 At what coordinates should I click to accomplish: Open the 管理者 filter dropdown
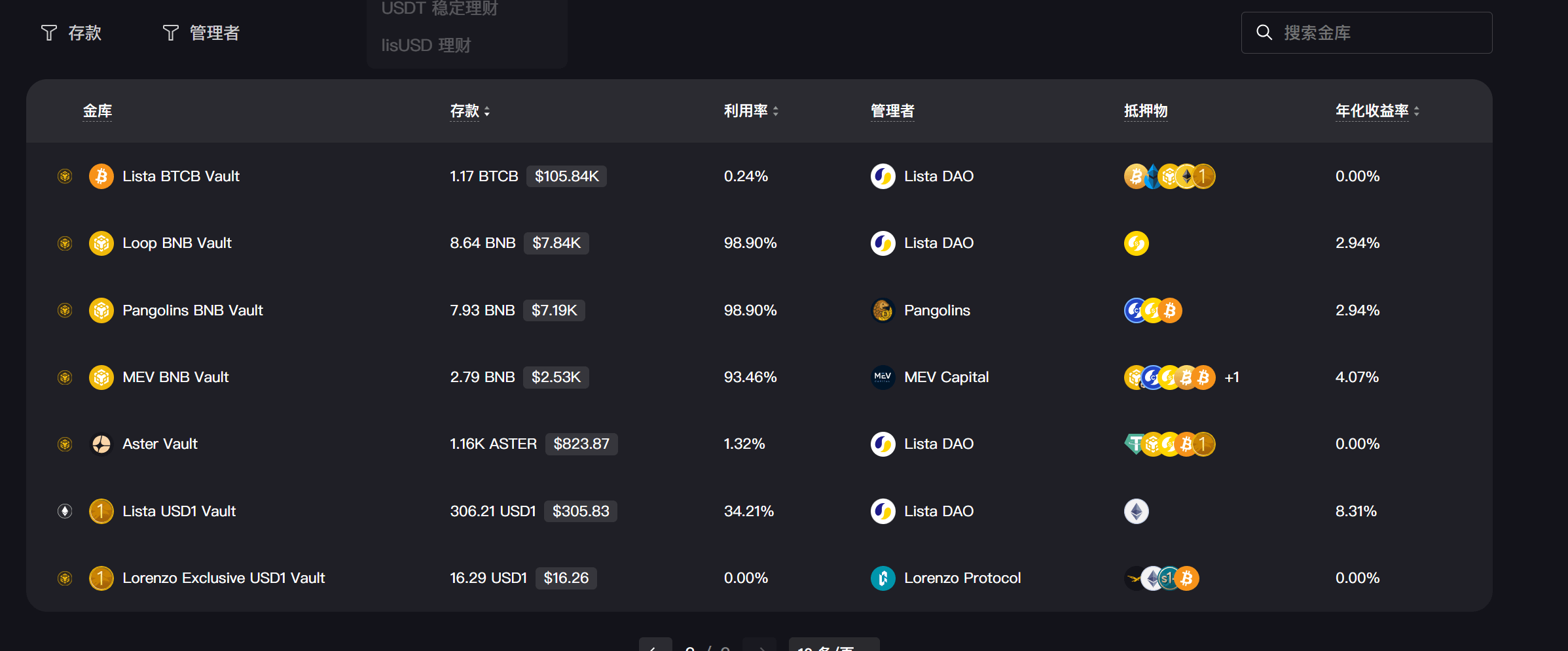[x=201, y=33]
